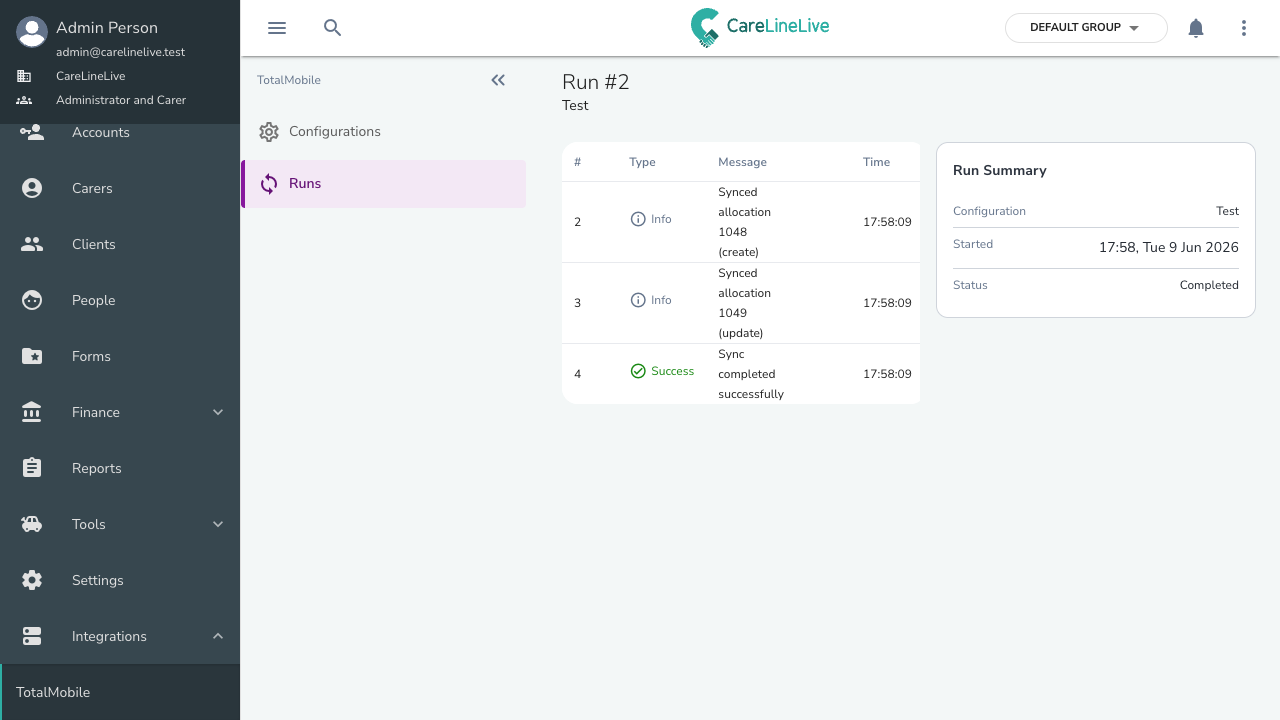Click 'Synced allocation 1048 (create)' message

[x=745, y=222]
